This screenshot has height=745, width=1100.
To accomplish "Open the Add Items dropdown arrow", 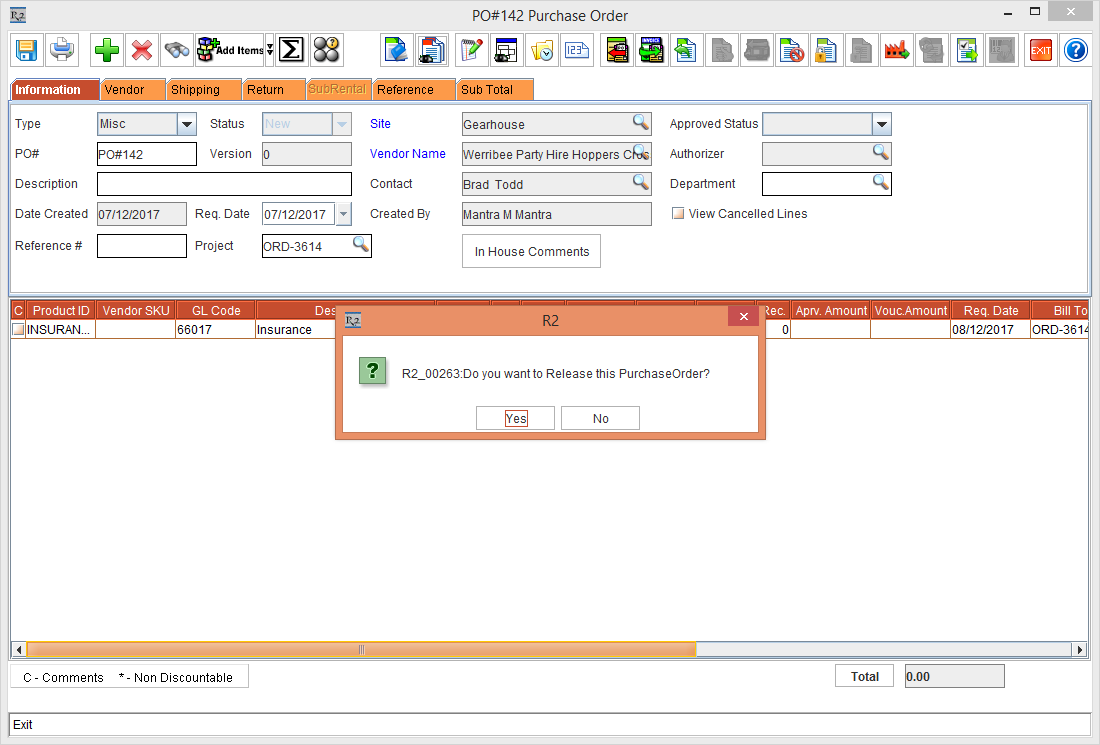I will (269, 50).
